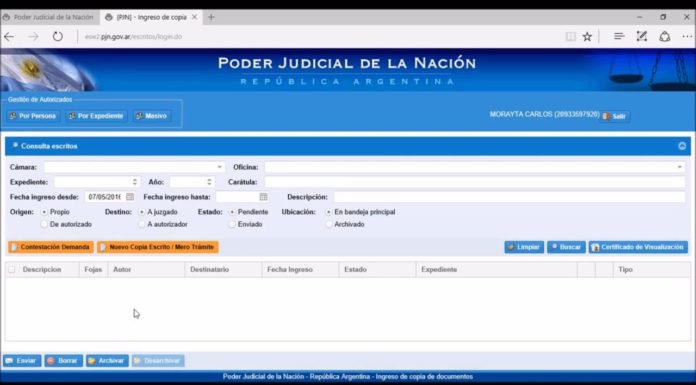Screen dimensions: 696x385
Task: Select Origen Propio radio button
Action: [x=44, y=212]
